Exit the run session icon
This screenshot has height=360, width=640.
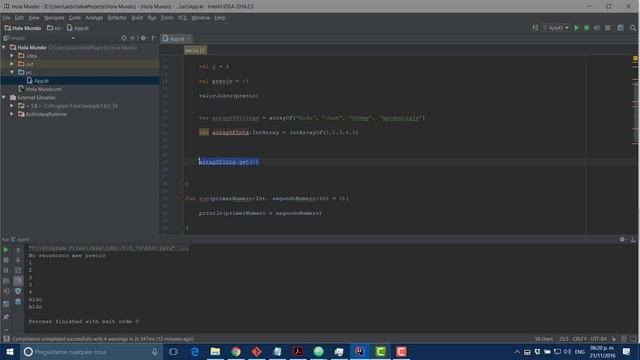[6, 291]
